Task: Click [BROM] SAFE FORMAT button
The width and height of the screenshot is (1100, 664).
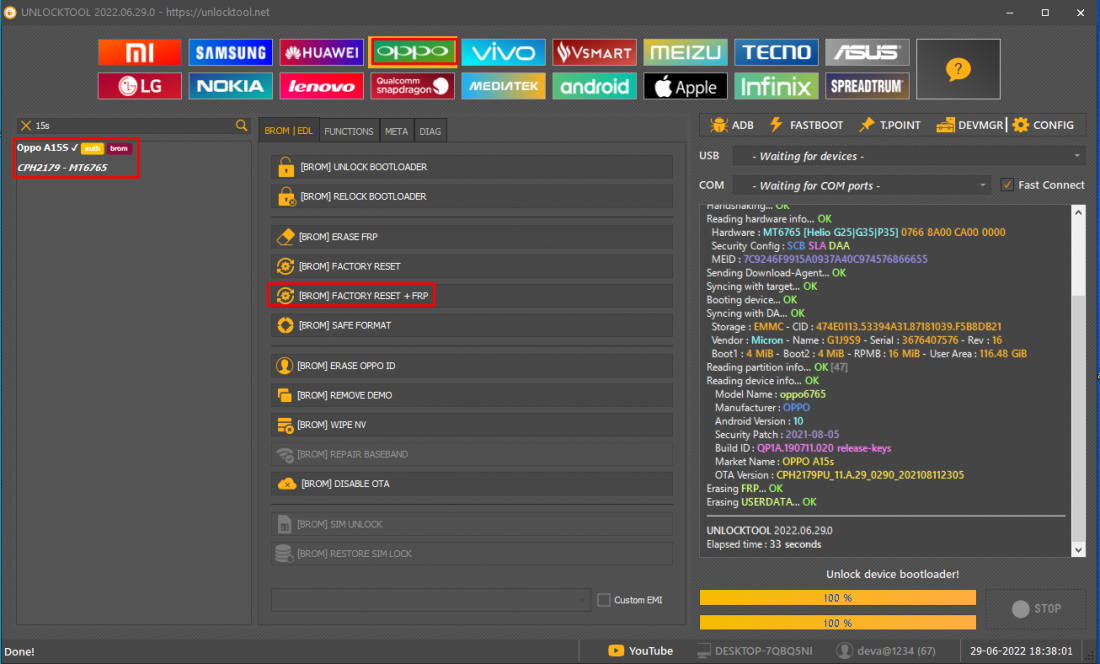Action: (x=471, y=325)
